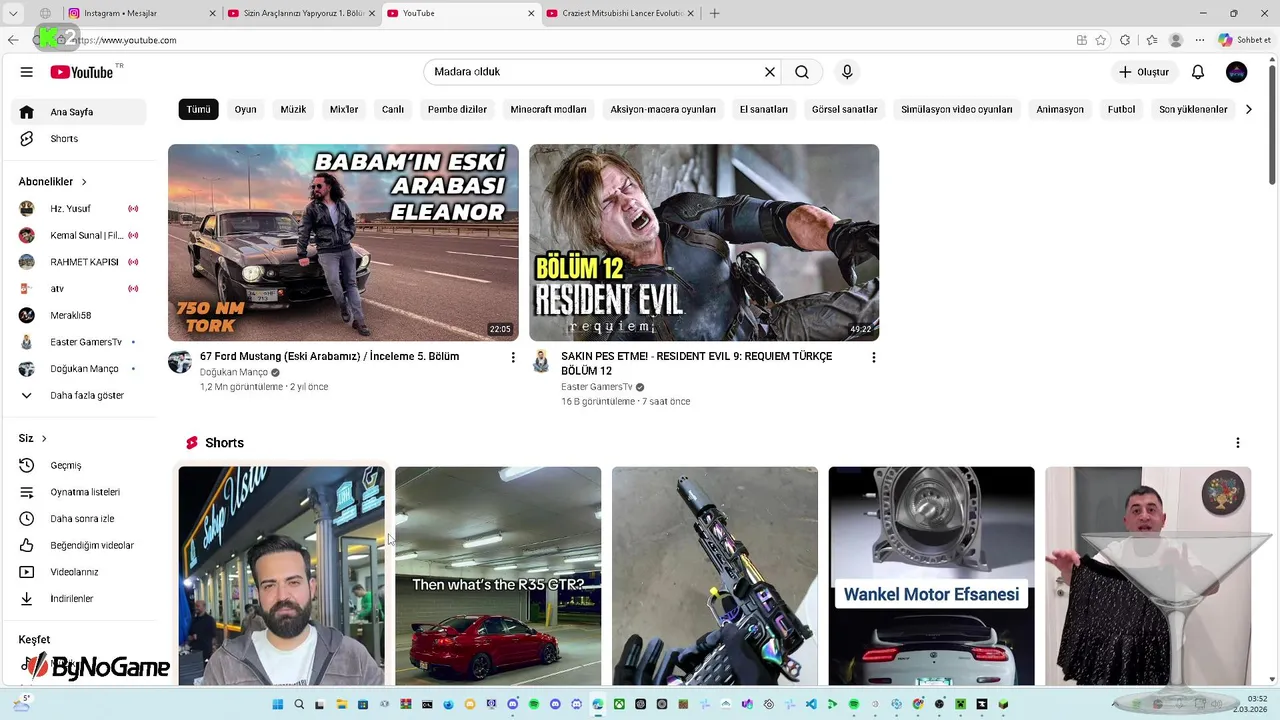The image size is (1280, 720).
Task: Open the R35 GTR short
Action: pos(498,576)
